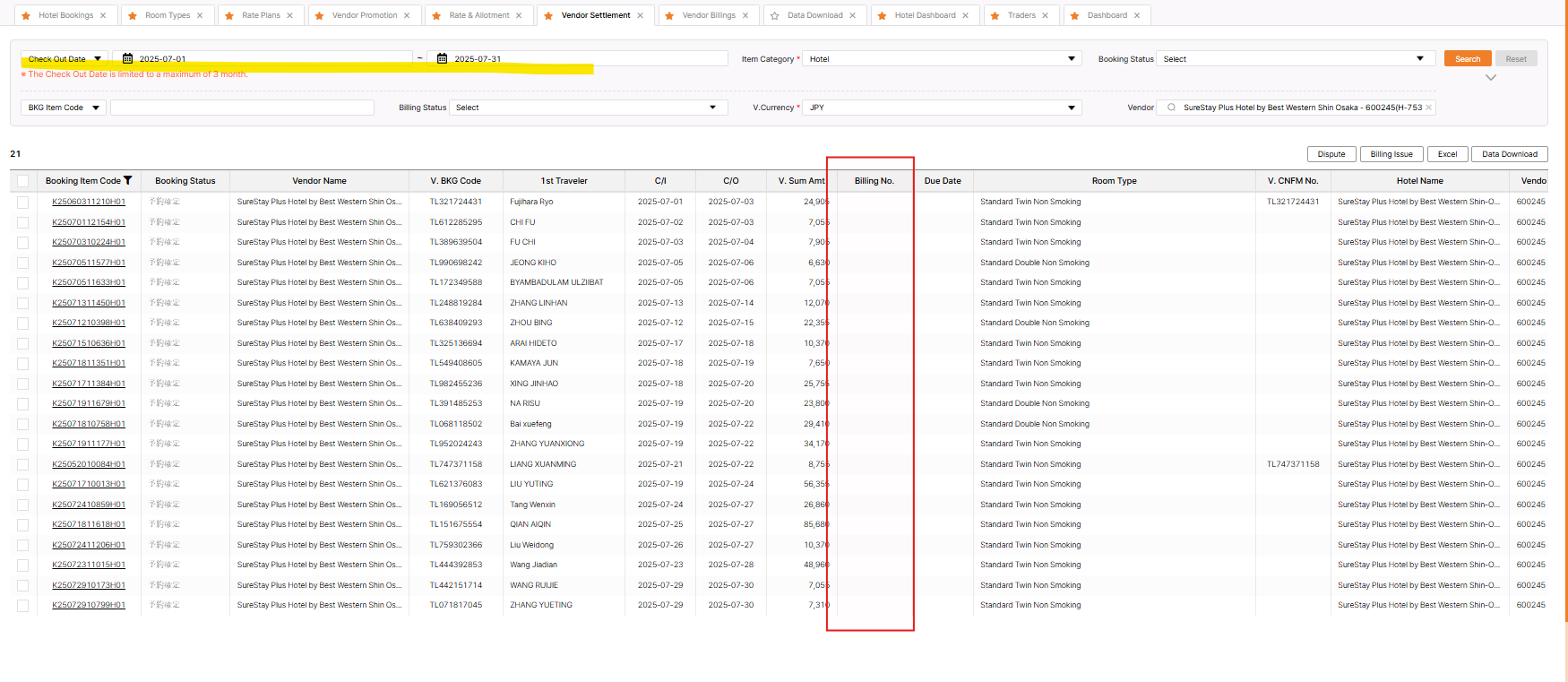Image resolution: width=1568 pixels, height=682 pixels.
Task: Open the Billing Status dropdown
Action: [x=585, y=108]
